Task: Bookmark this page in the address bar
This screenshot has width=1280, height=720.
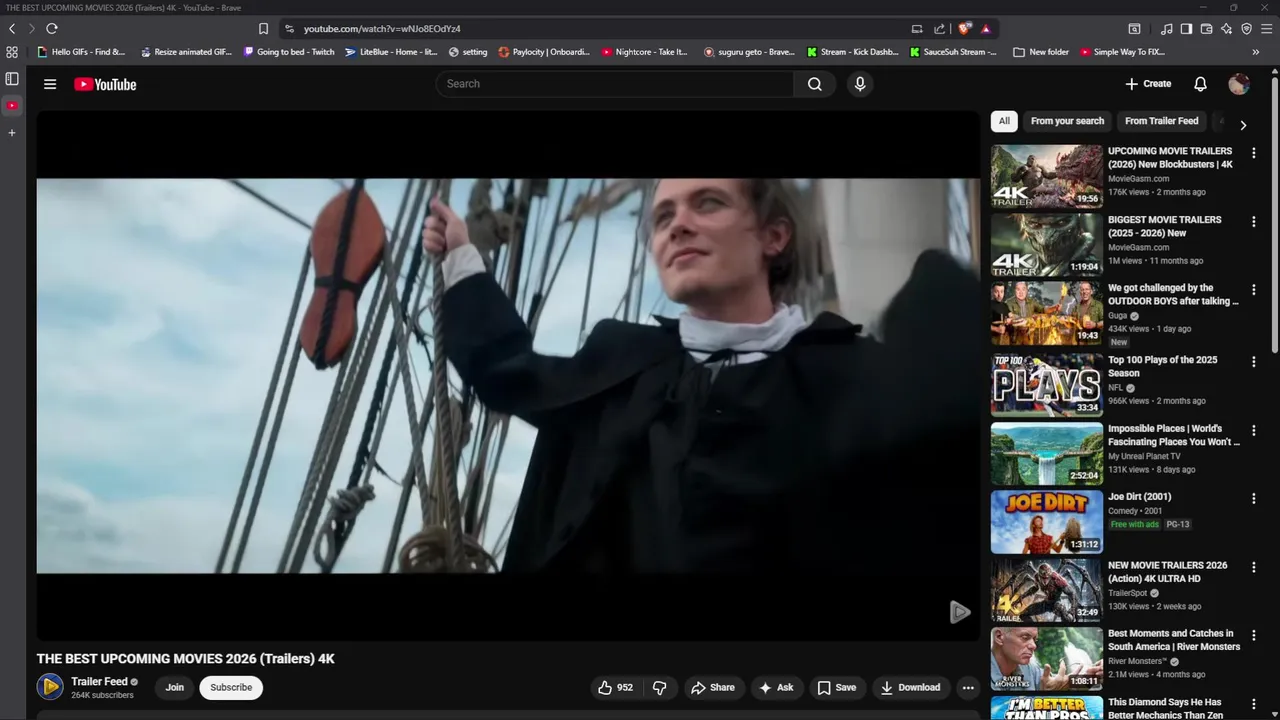Action: point(263,29)
